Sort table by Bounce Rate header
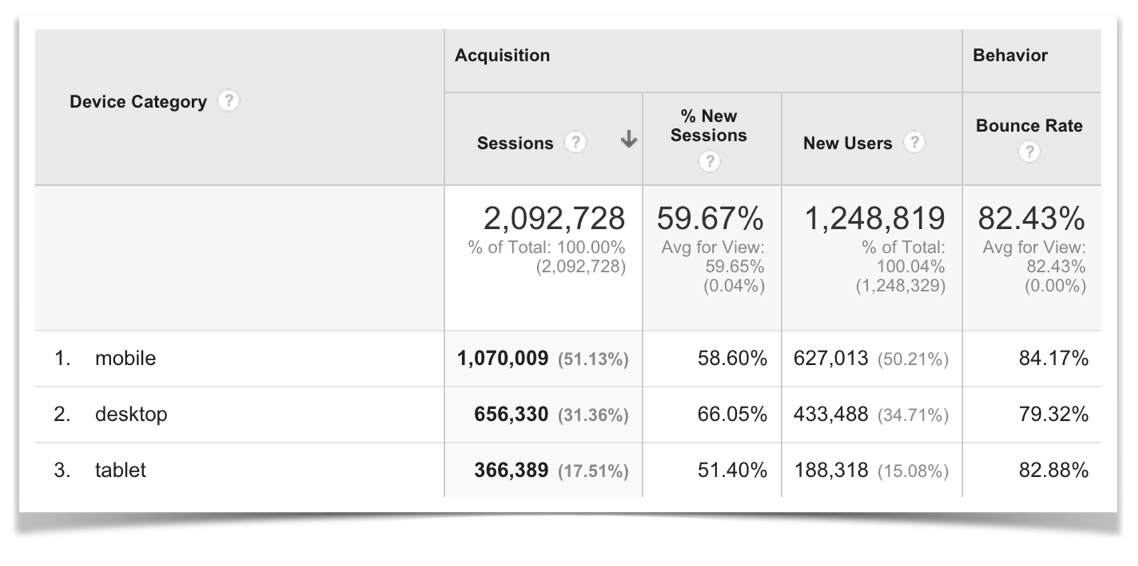 1031,126
